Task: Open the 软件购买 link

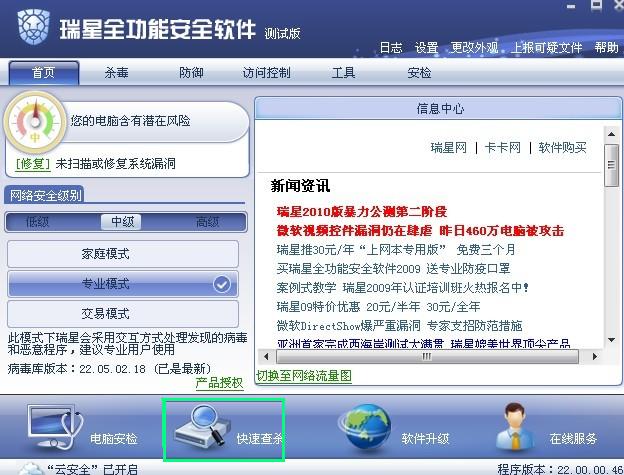Action: tap(562, 148)
